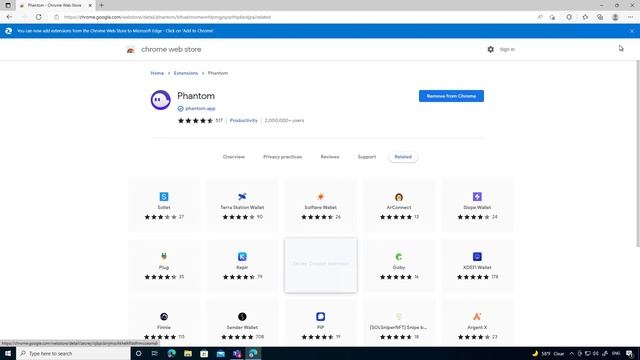640x360 pixels.
Task: Click the browser address bar URL
Action: 167,17
